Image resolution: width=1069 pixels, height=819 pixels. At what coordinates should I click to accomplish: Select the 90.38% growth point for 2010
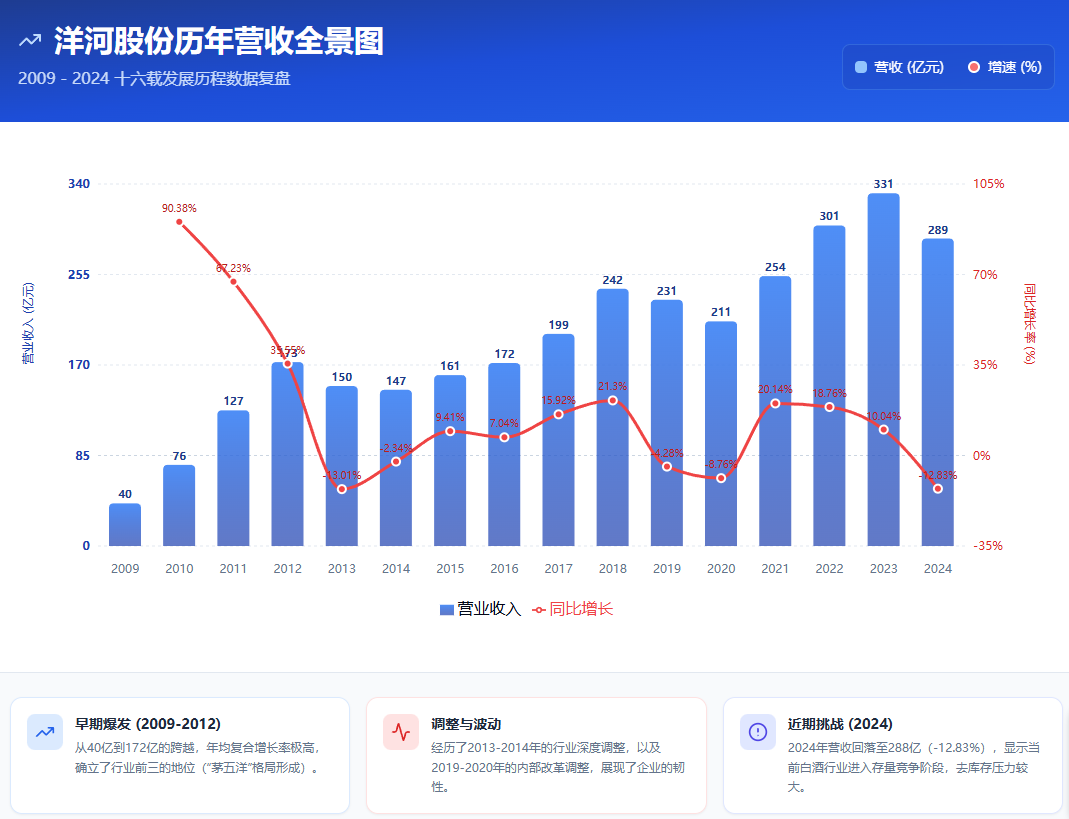pos(180,222)
